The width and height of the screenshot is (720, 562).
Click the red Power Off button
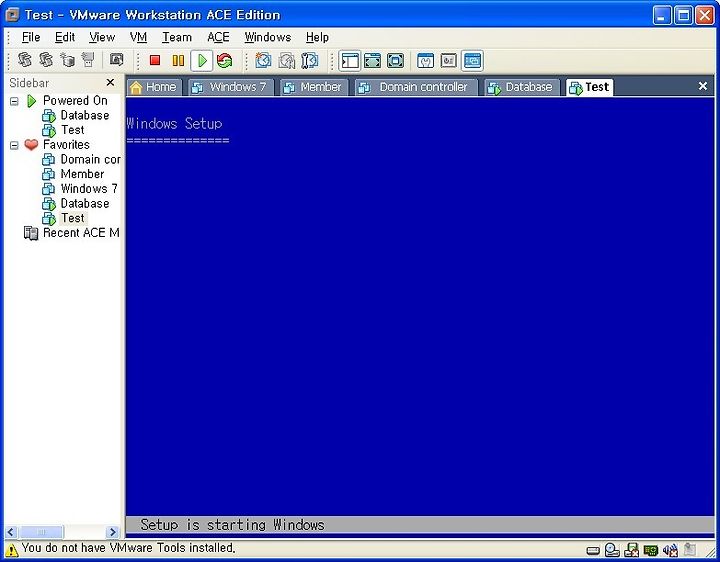[x=155, y=60]
